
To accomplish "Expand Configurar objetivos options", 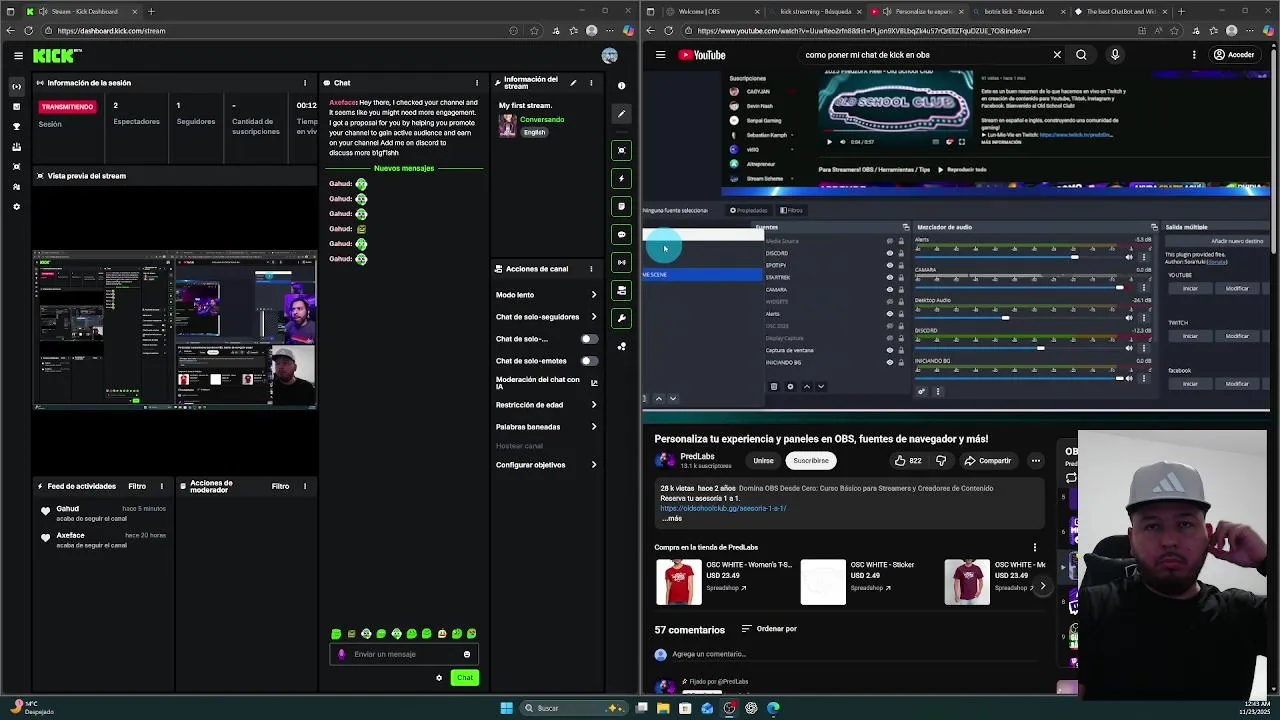I will (x=546, y=465).
